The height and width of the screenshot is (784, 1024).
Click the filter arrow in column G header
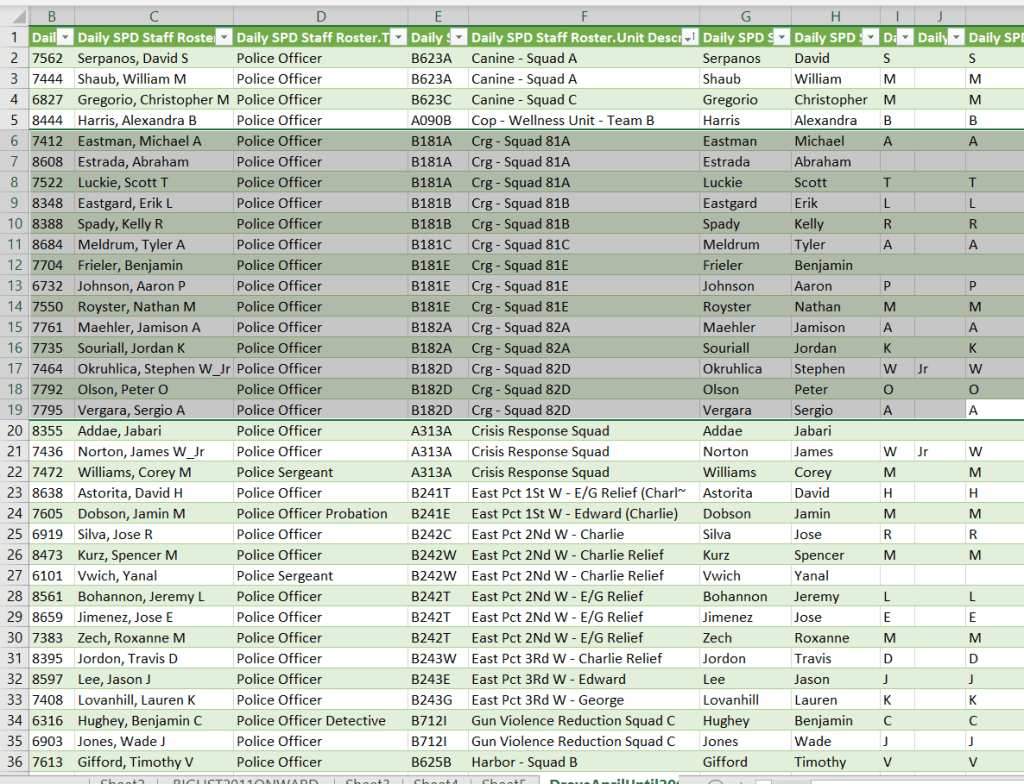click(781, 37)
